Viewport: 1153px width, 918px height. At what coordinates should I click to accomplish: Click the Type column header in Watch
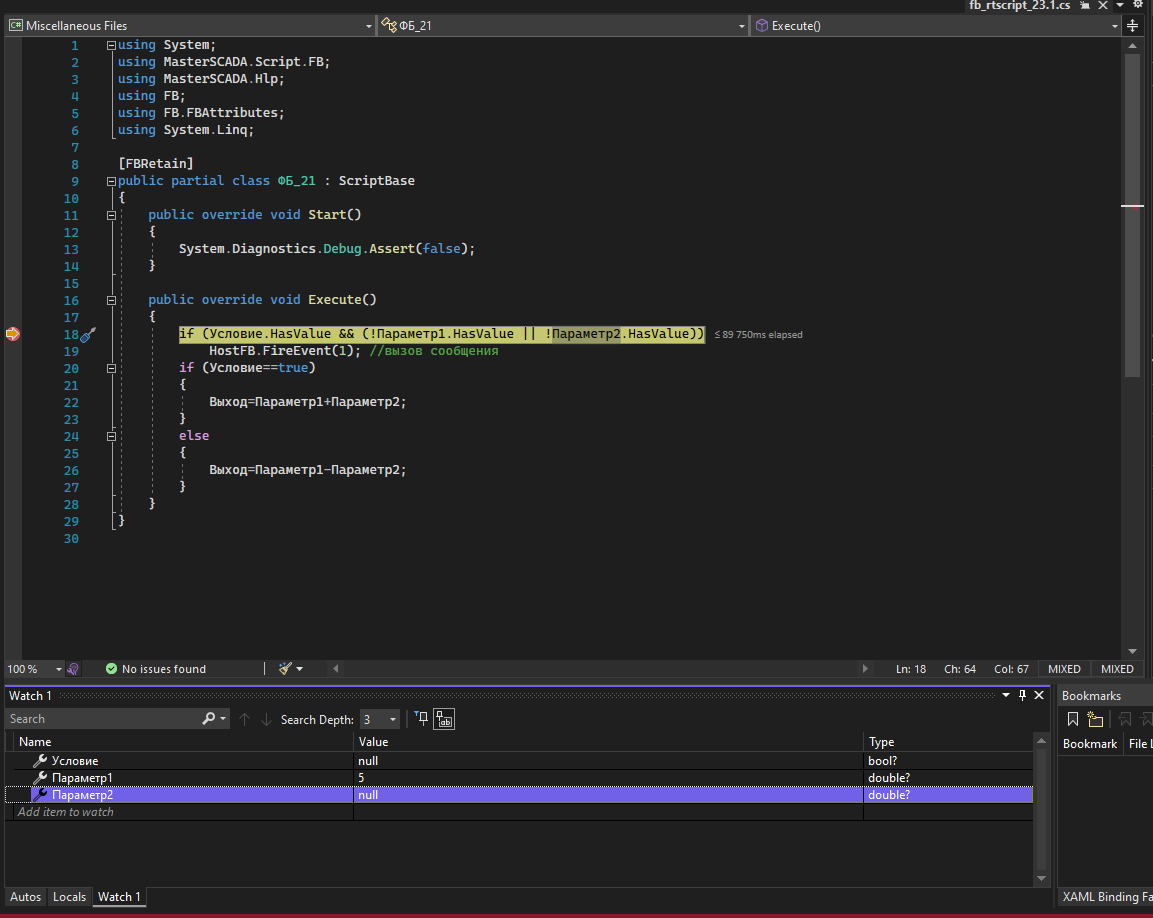pos(949,741)
